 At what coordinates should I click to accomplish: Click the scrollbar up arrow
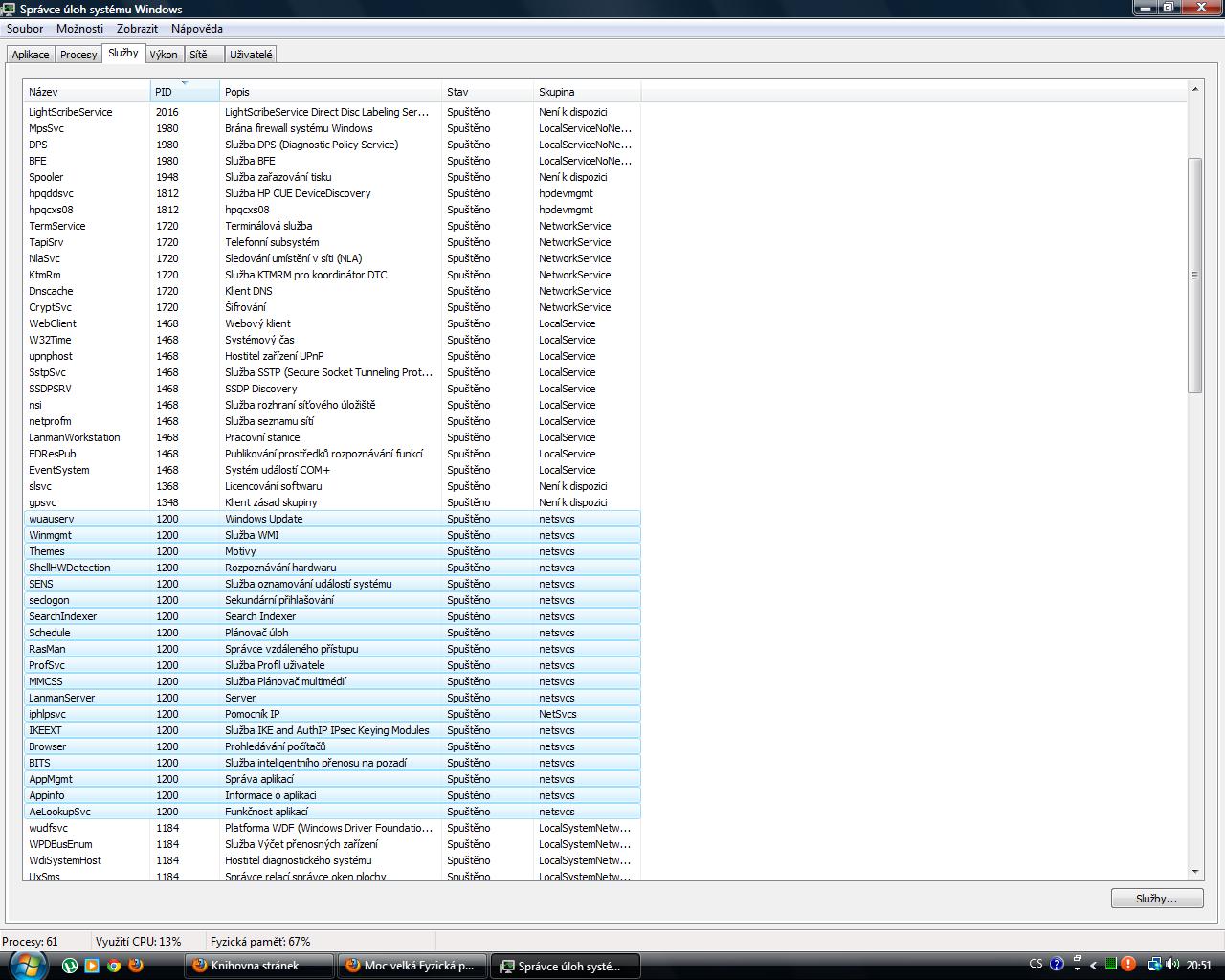coord(1194,89)
